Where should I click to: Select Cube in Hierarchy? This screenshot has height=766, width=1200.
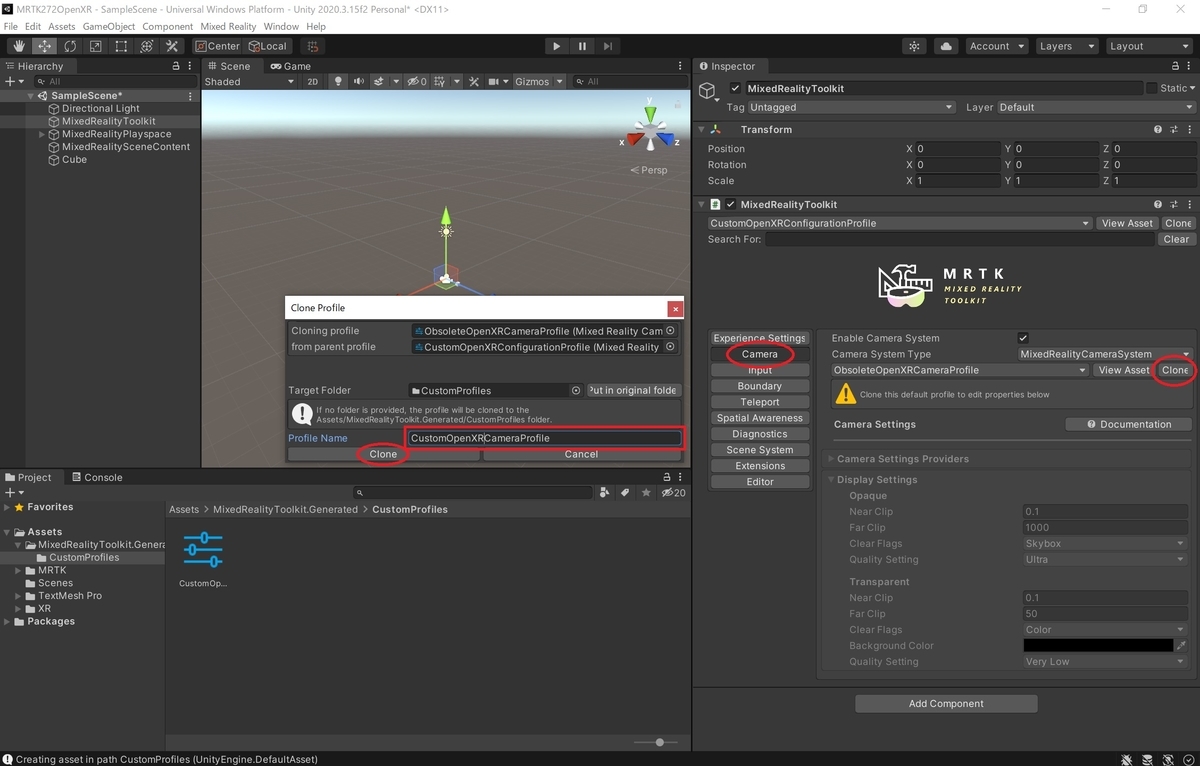coord(74,160)
